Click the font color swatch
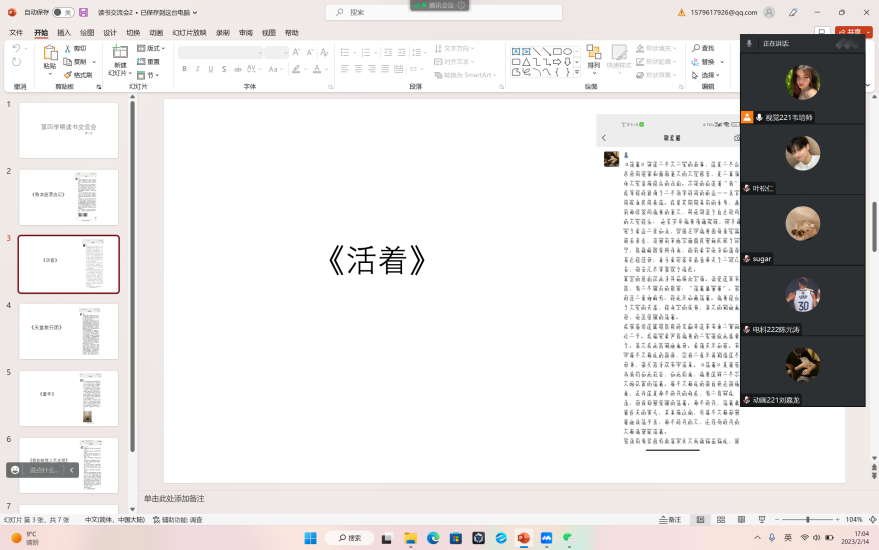 point(316,69)
